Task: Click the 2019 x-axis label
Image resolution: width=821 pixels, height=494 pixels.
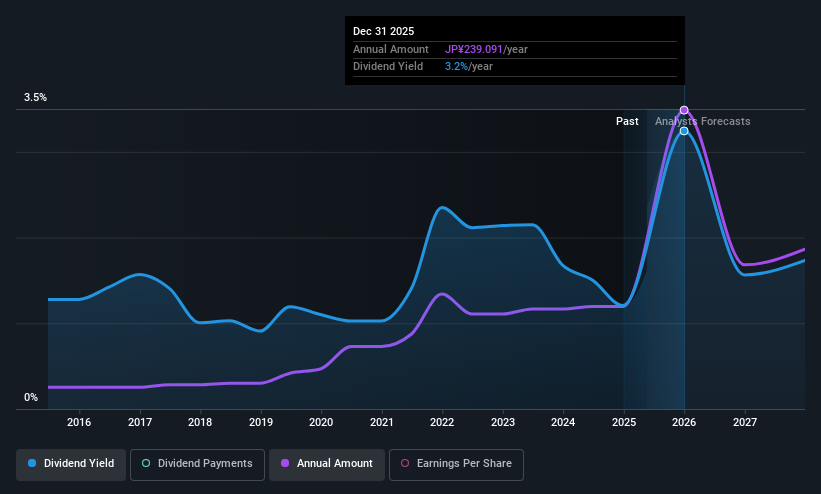Action: click(x=261, y=422)
